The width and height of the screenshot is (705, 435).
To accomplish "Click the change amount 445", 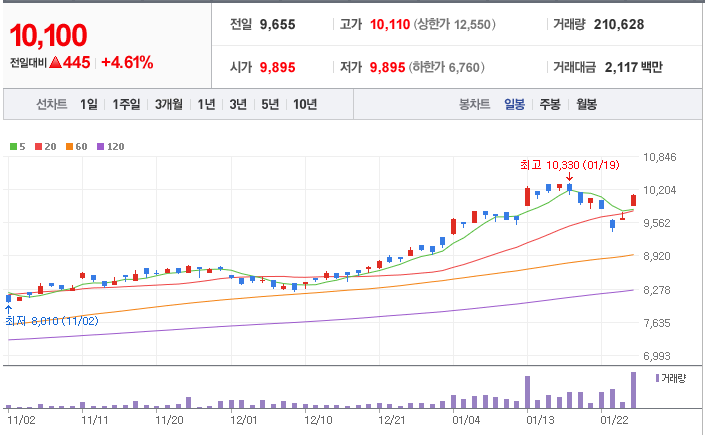I will point(76,63).
